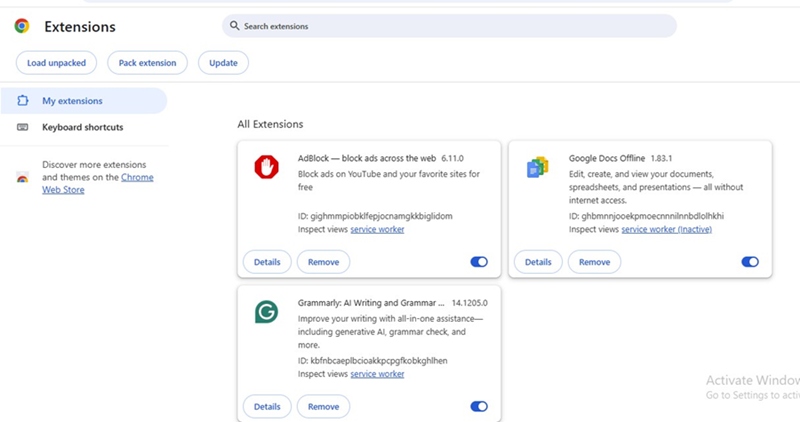This screenshot has width=800, height=422.
Task: Click the 'Grammarly: AI Writing and Grammar' title
Action: [371, 303]
